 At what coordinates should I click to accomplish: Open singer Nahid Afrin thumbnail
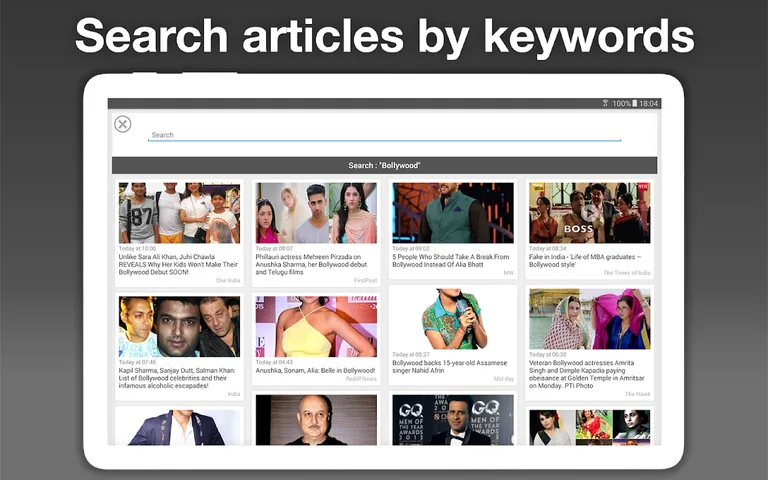(x=453, y=319)
